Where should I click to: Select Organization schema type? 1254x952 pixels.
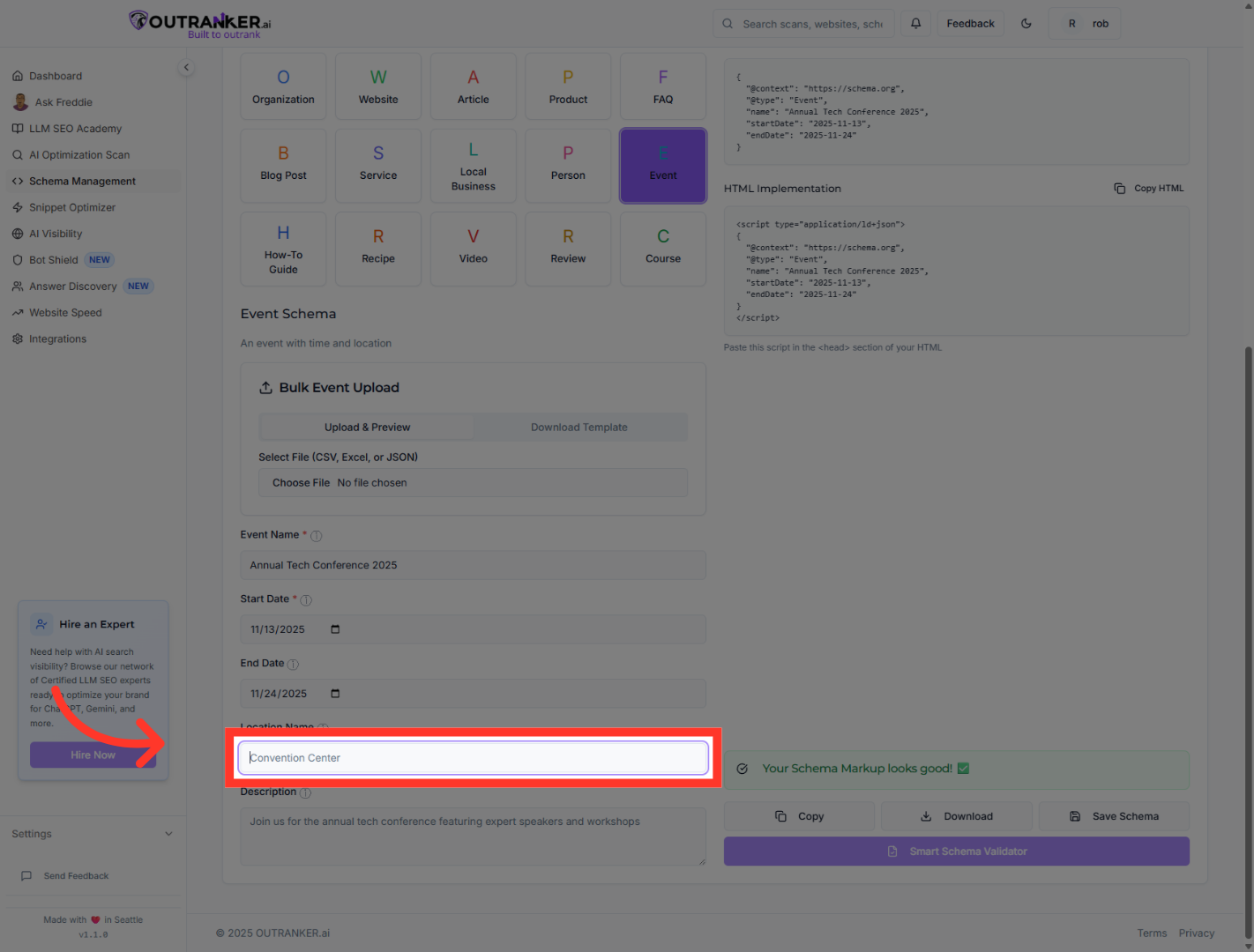point(283,86)
